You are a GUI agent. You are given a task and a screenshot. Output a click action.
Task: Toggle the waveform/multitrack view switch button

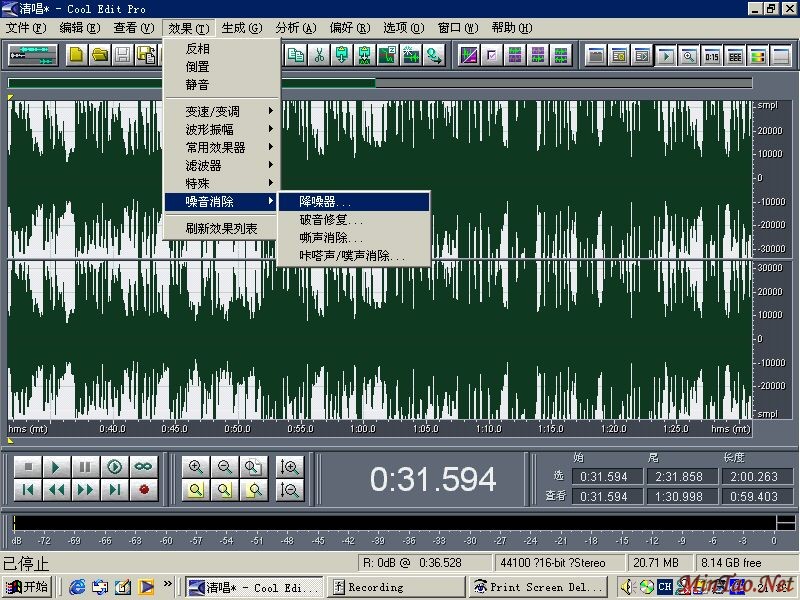pos(33,55)
